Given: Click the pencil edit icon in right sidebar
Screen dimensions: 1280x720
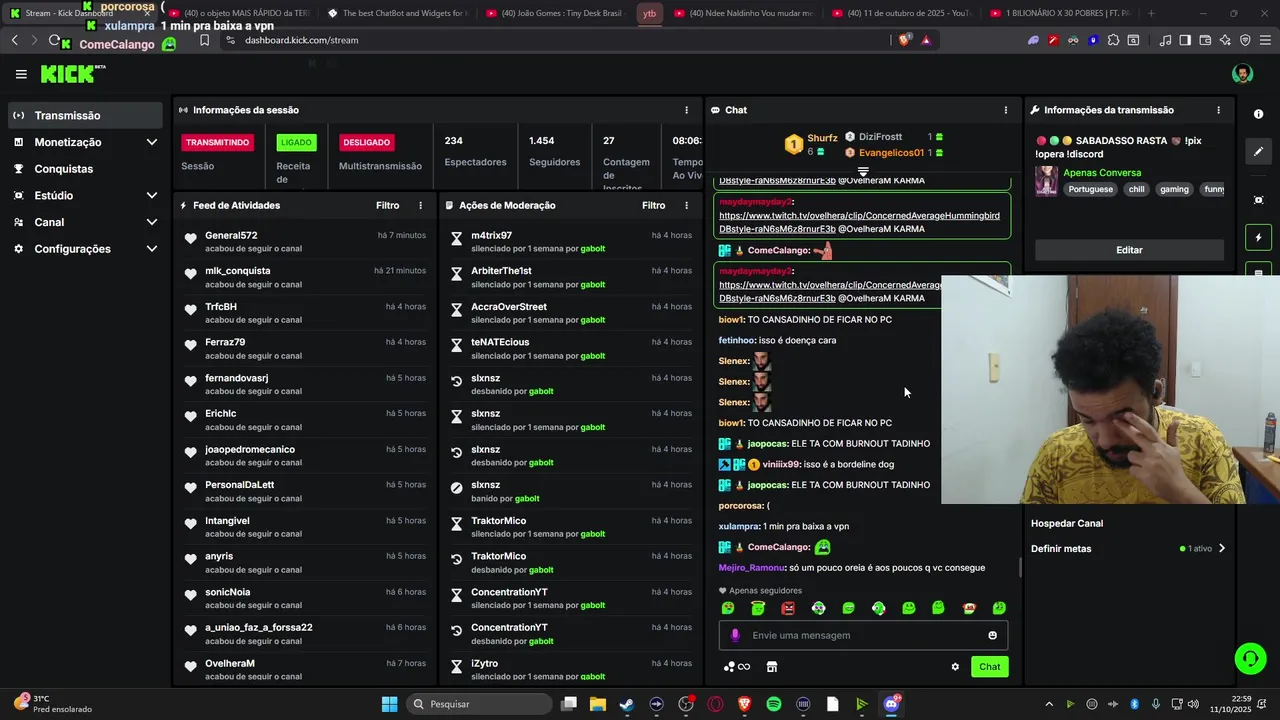Looking at the screenshot, I should pyautogui.click(x=1258, y=152).
